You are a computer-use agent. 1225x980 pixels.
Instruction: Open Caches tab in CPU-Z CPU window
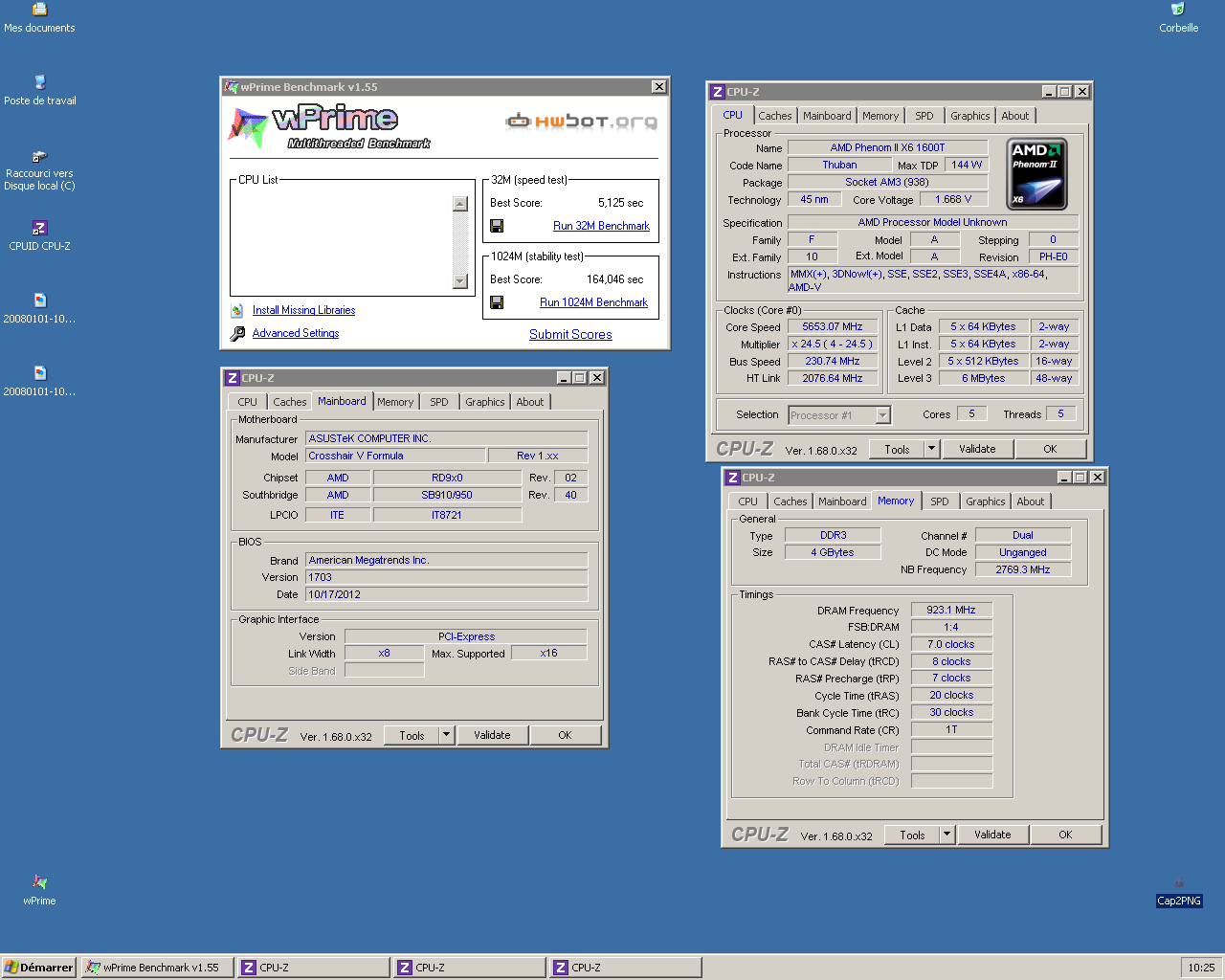pos(775,116)
